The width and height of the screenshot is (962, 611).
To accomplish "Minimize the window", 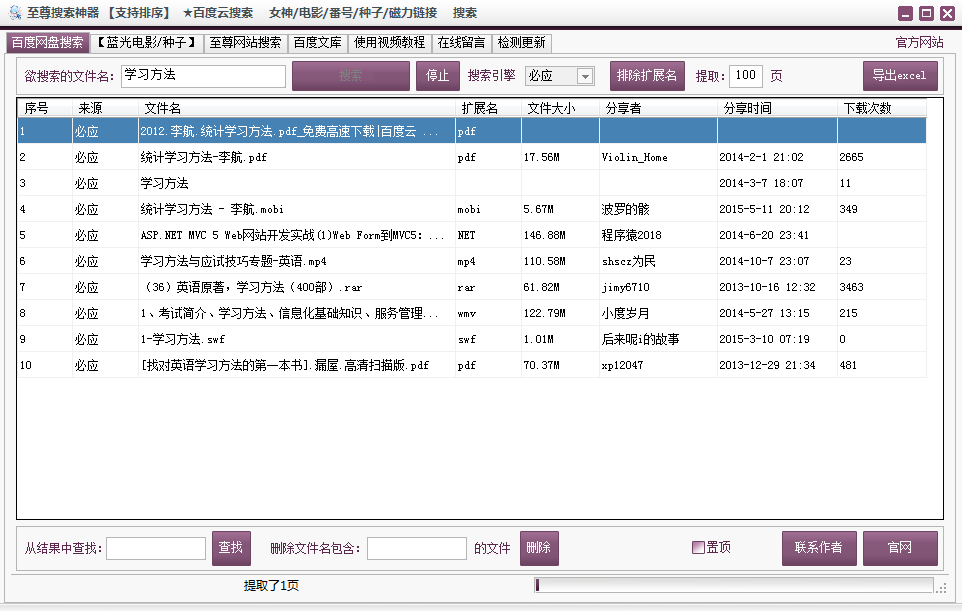I will coord(905,13).
